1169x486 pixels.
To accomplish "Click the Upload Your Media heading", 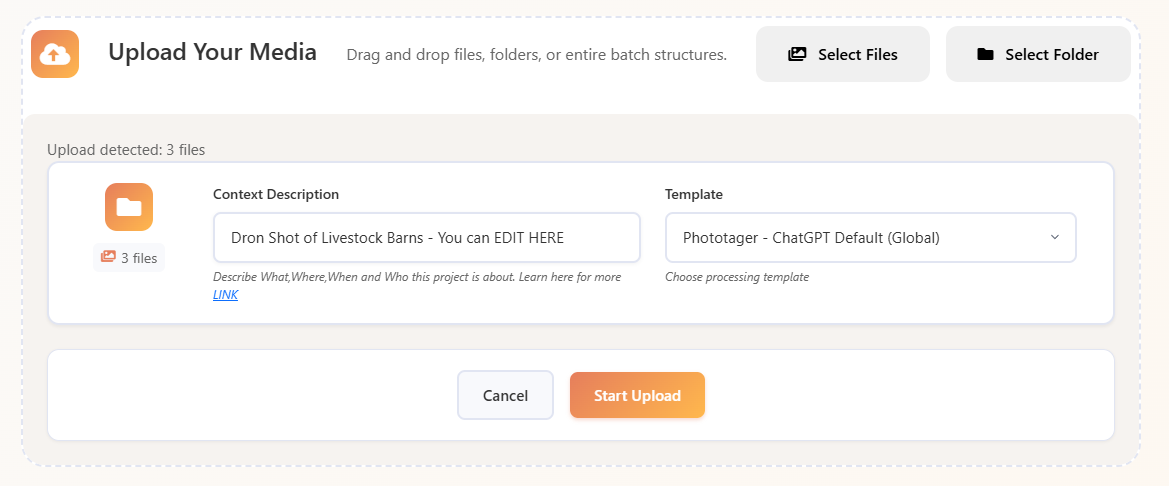I will 212,52.
